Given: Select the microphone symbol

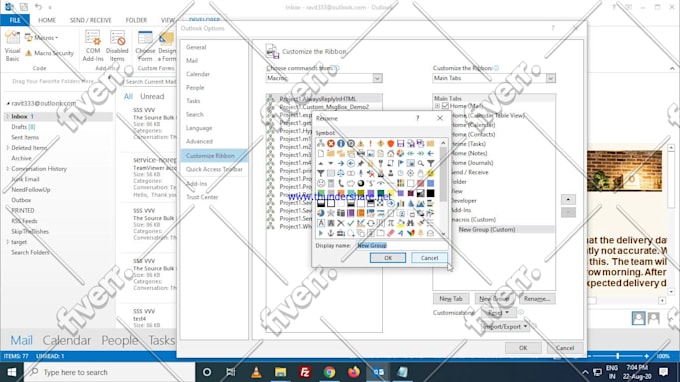Looking at the screenshot, I should point(361,173).
